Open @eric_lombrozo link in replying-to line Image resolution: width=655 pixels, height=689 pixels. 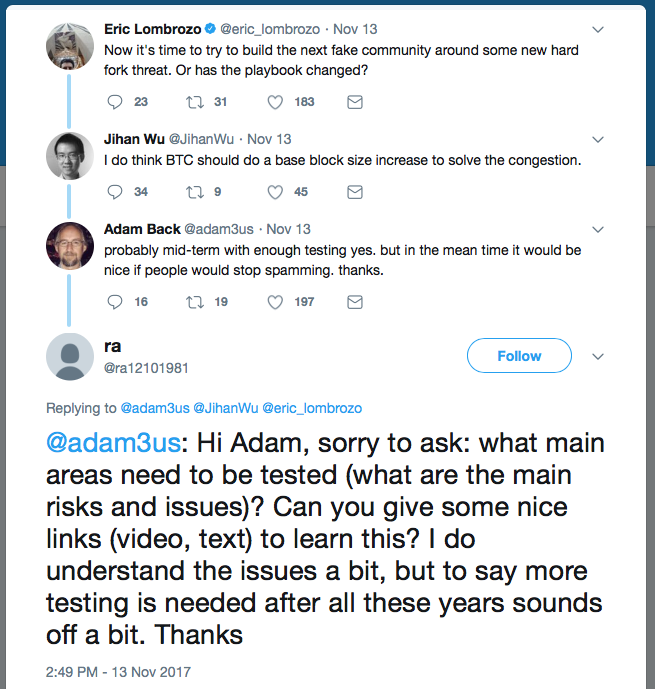tap(312, 408)
